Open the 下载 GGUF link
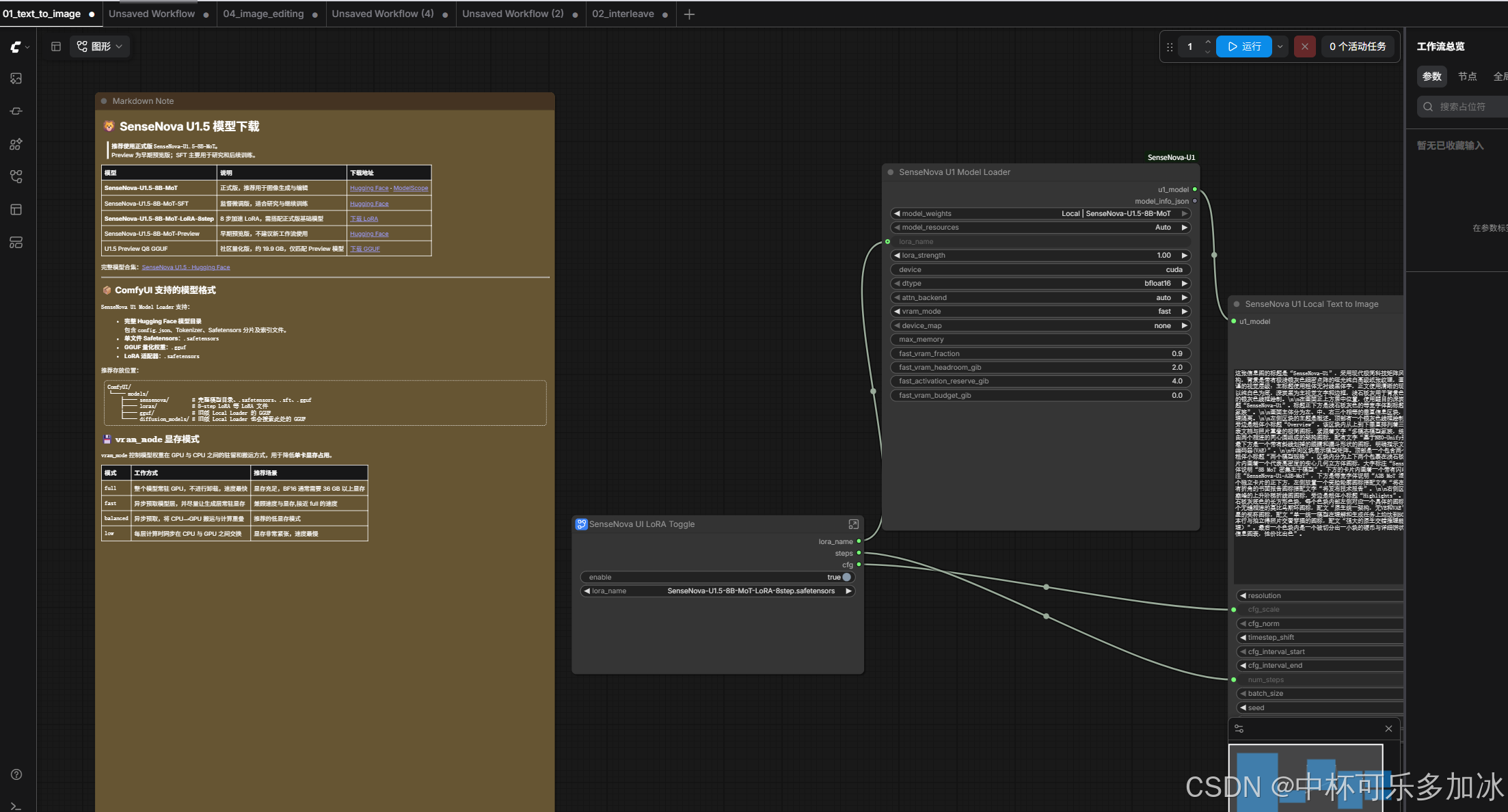The width and height of the screenshot is (1508, 812). tap(365, 249)
